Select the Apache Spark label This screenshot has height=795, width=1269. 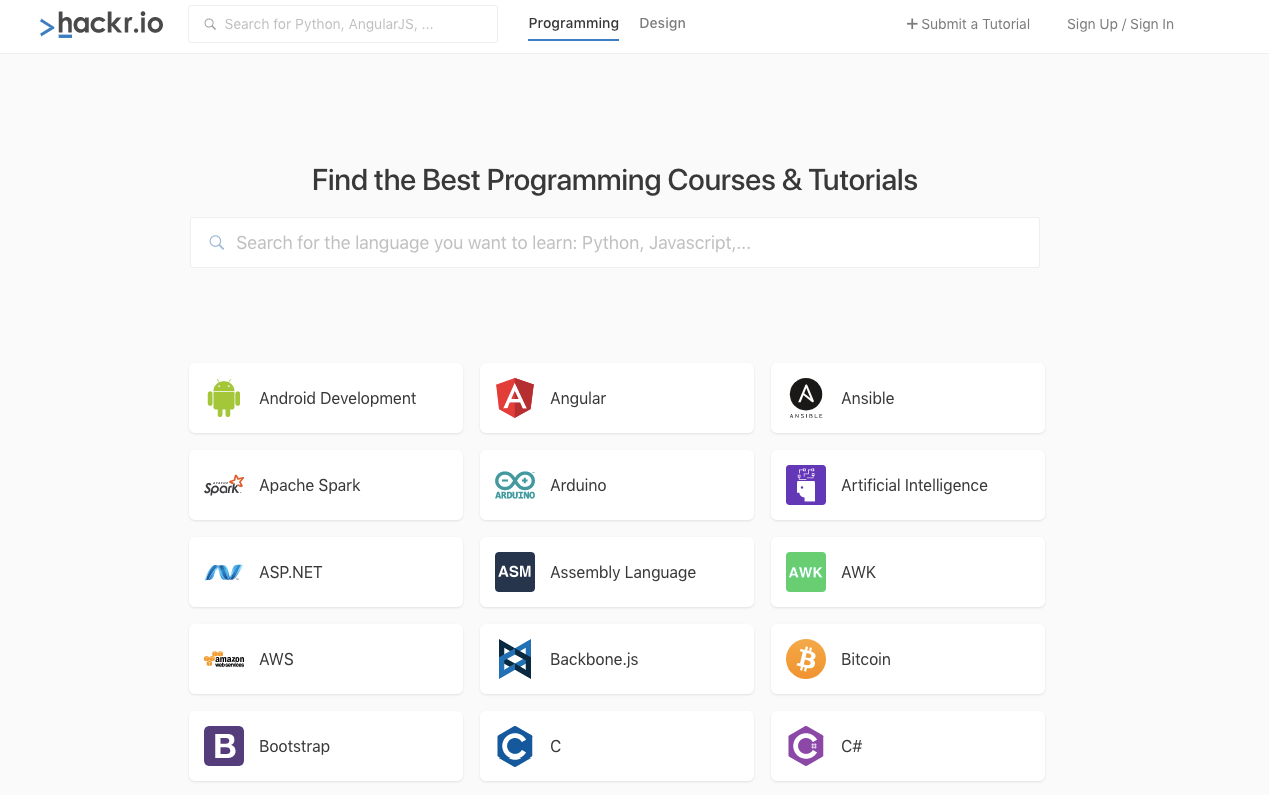[x=309, y=485]
